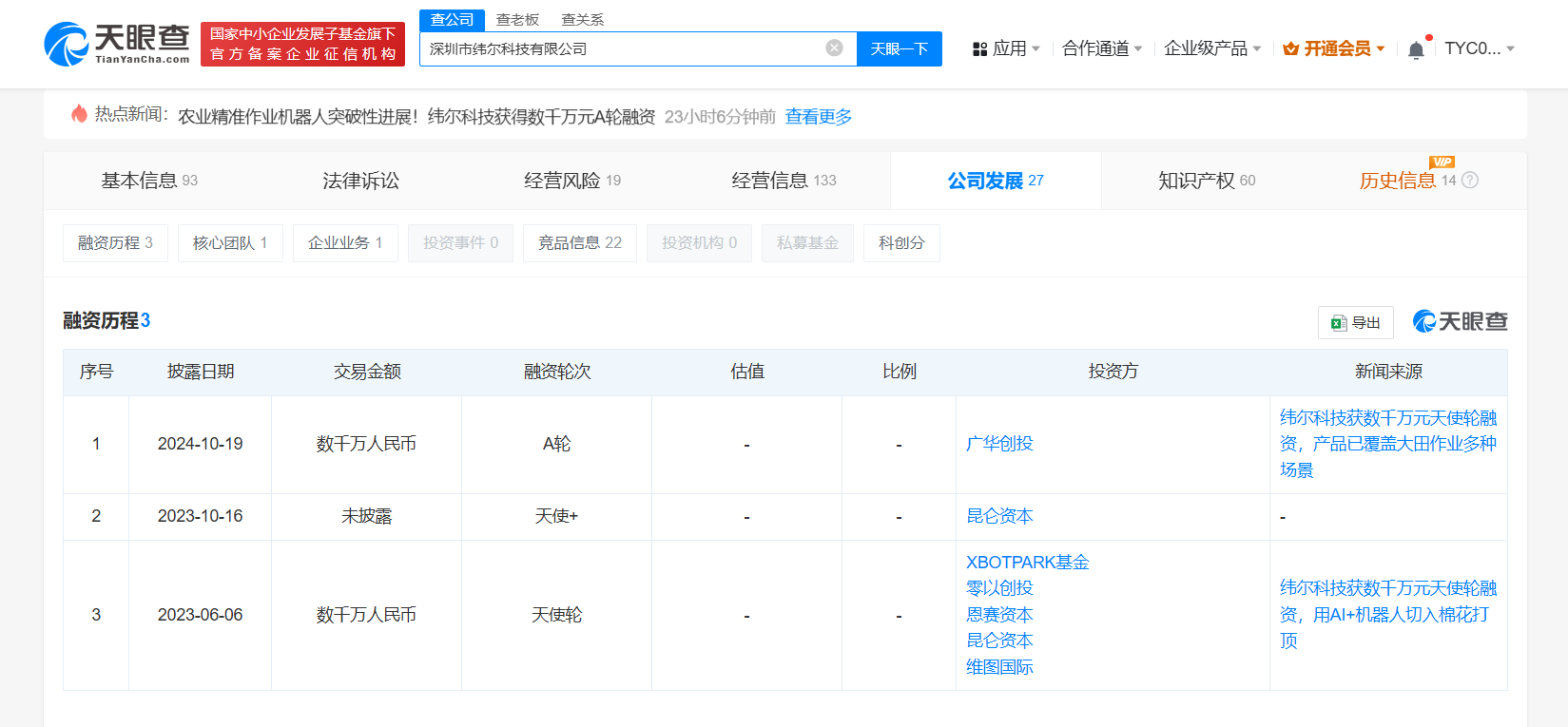Click the 2024-10-19 date cell
Image resolution: width=1568 pixels, height=727 pixels.
201,444
